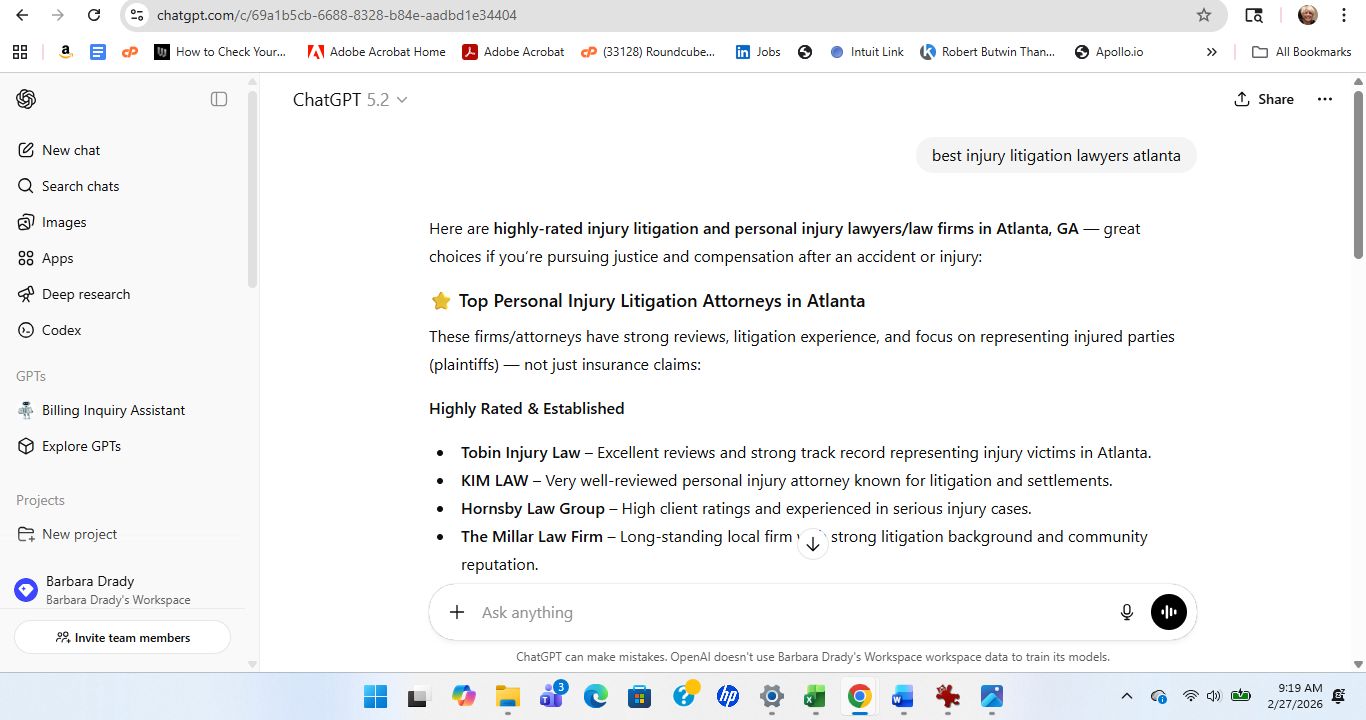The height and width of the screenshot is (720, 1366).
Task: Expand the bookmarks overflow chevron
Action: pyautogui.click(x=1212, y=52)
